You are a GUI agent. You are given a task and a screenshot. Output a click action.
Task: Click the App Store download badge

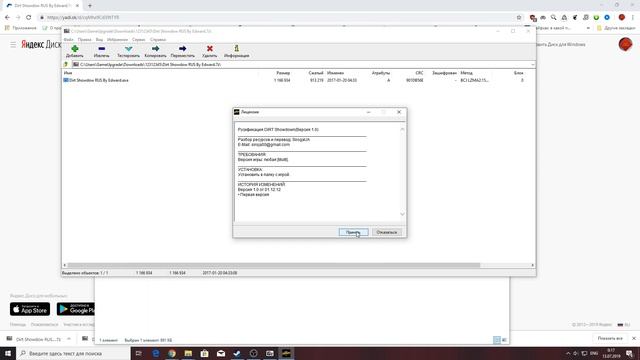[x=30, y=309]
